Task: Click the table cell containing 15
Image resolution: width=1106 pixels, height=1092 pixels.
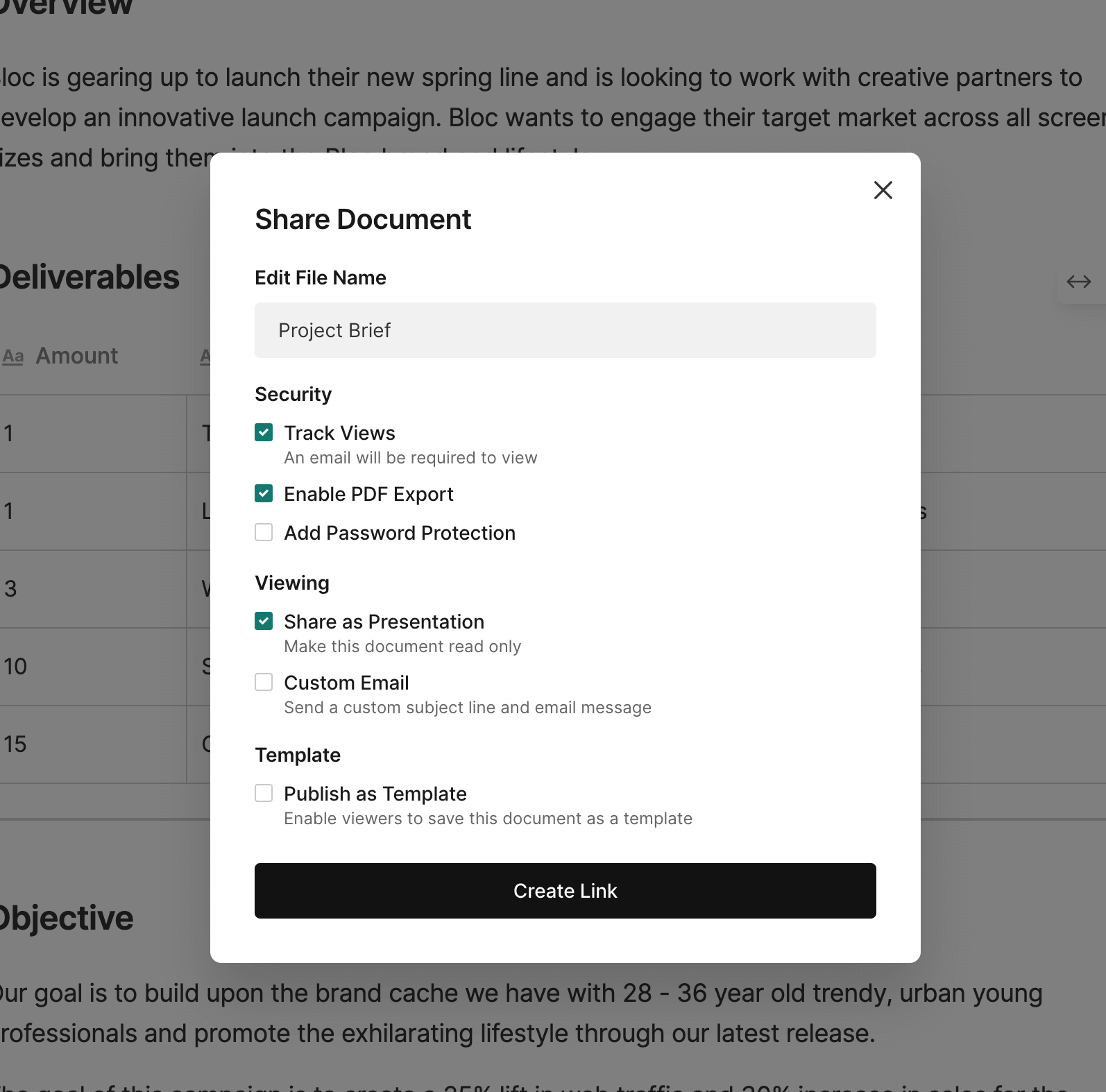Action: [x=90, y=744]
